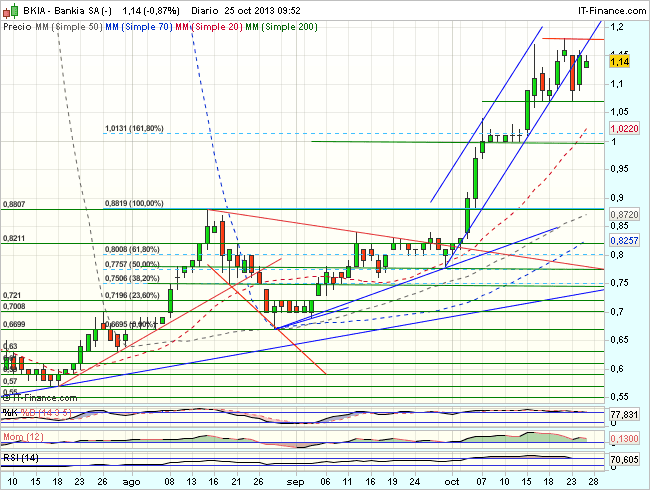The height and width of the screenshot is (490, 650).
Task: Select the 0,8008 (61,80%) Fibonacci label
Action: click(132, 250)
